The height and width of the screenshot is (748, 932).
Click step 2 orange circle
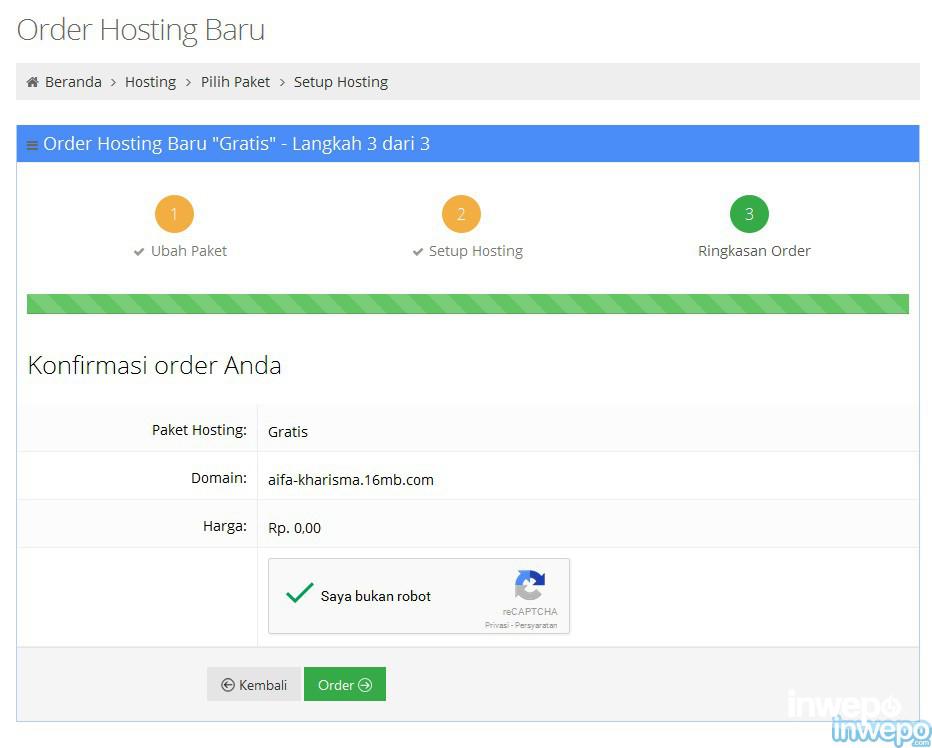pyautogui.click(x=461, y=214)
